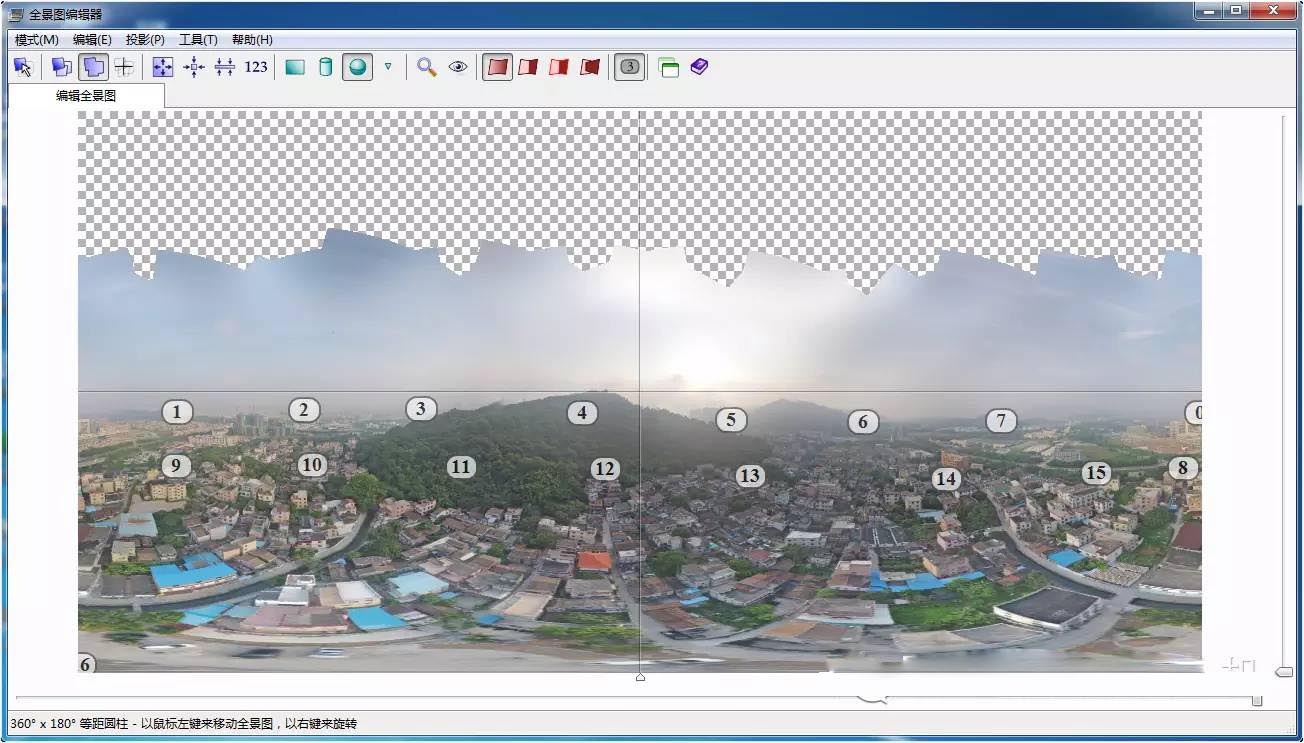Open the 投影(P) menu
The height and width of the screenshot is (743, 1304).
[x=145, y=40]
